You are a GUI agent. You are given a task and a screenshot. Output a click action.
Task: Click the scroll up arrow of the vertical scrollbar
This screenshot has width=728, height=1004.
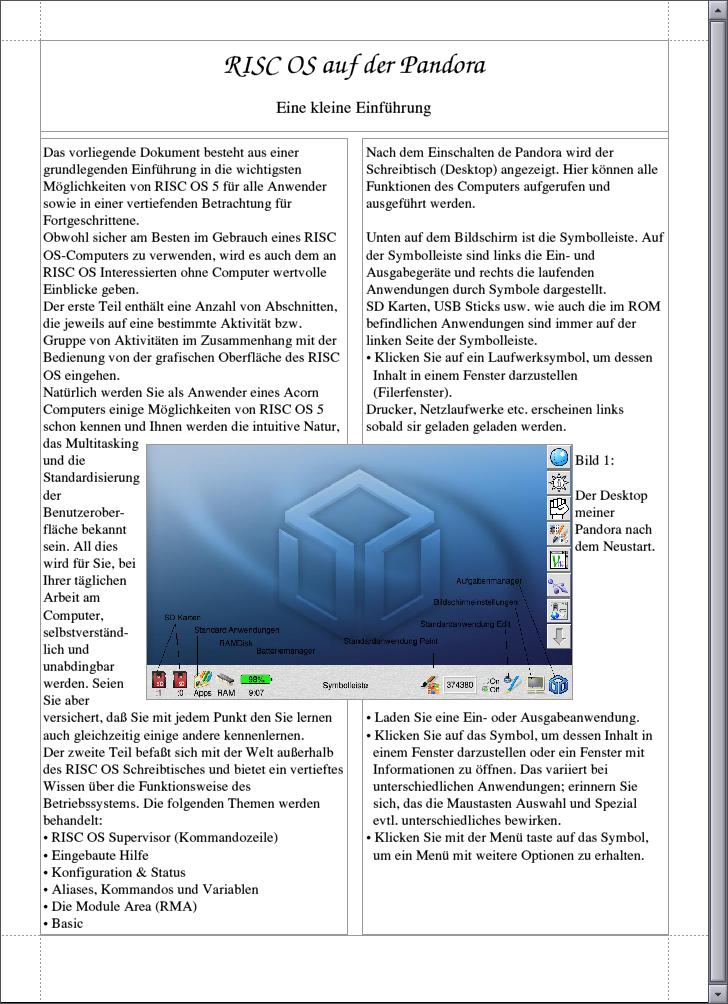(x=718, y=8)
